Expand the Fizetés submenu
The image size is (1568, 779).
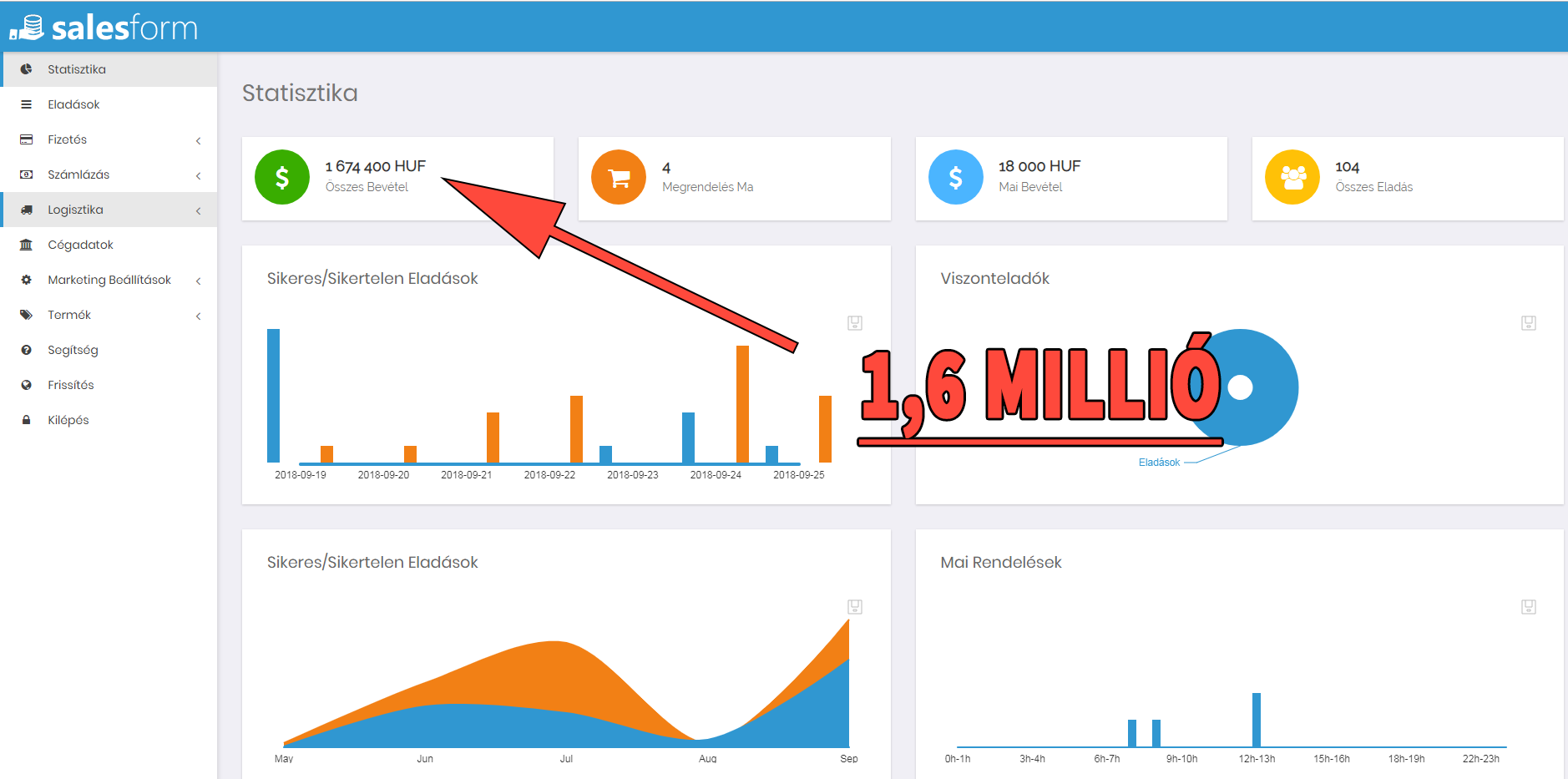click(198, 140)
